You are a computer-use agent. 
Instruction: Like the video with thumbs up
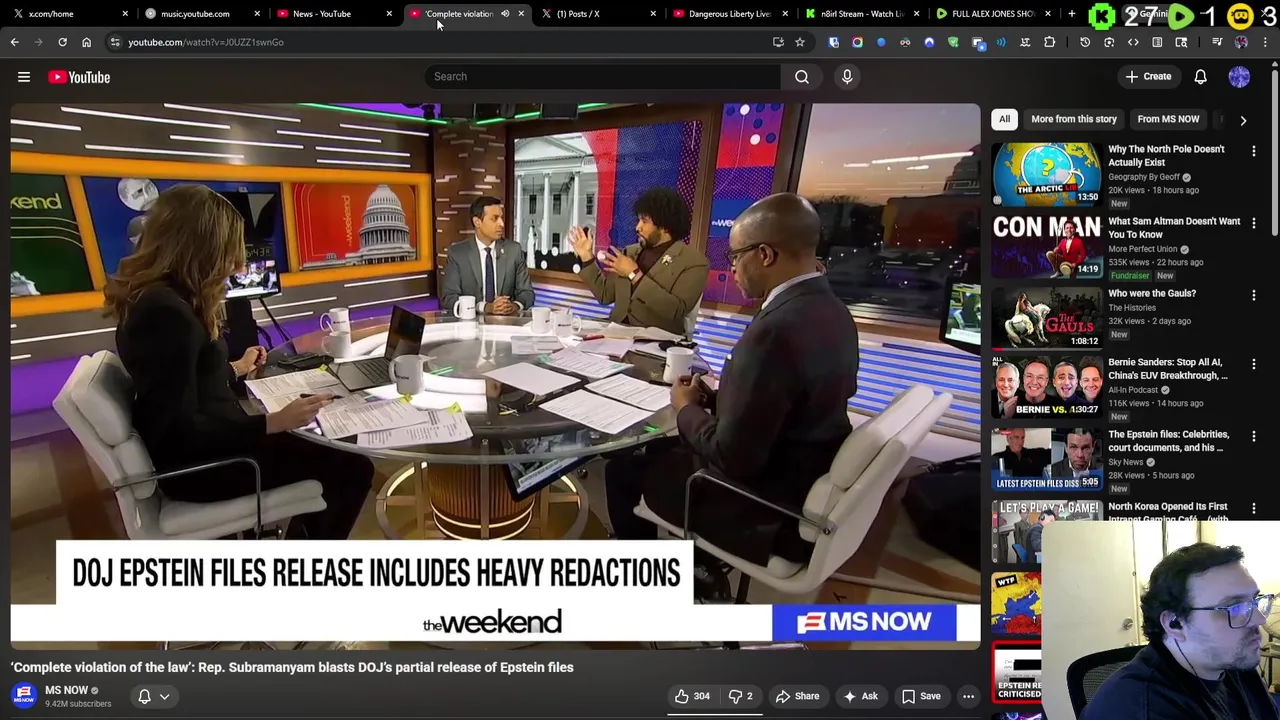pos(692,696)
